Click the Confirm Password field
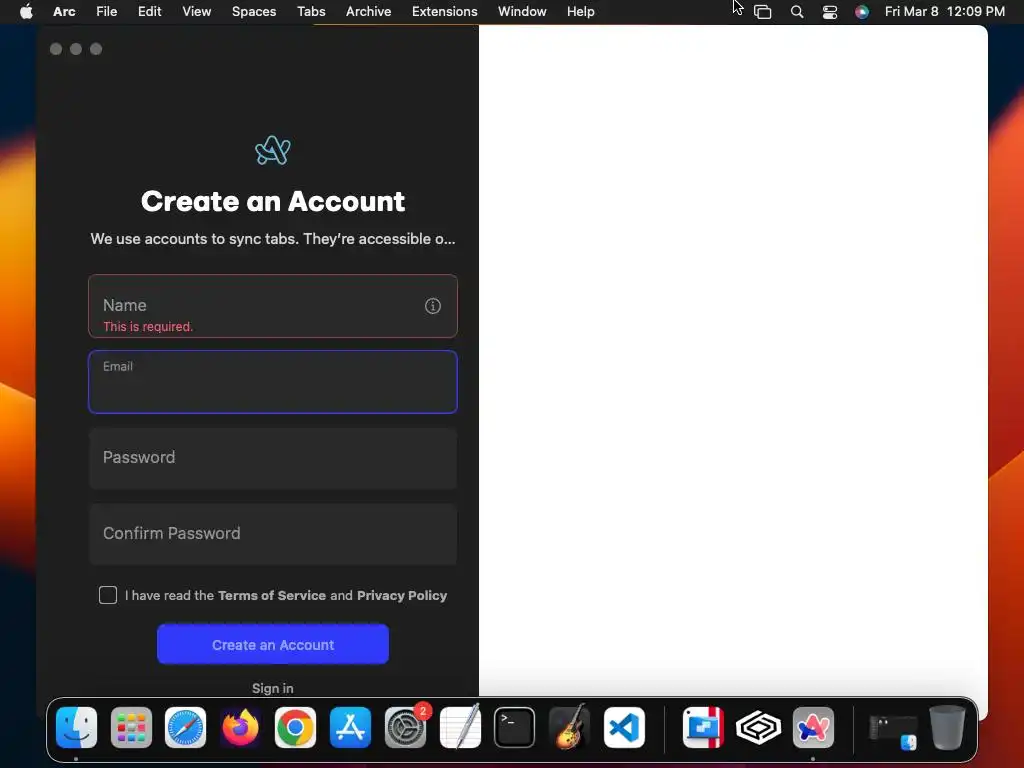1024x768 pixels. (273, 534)
